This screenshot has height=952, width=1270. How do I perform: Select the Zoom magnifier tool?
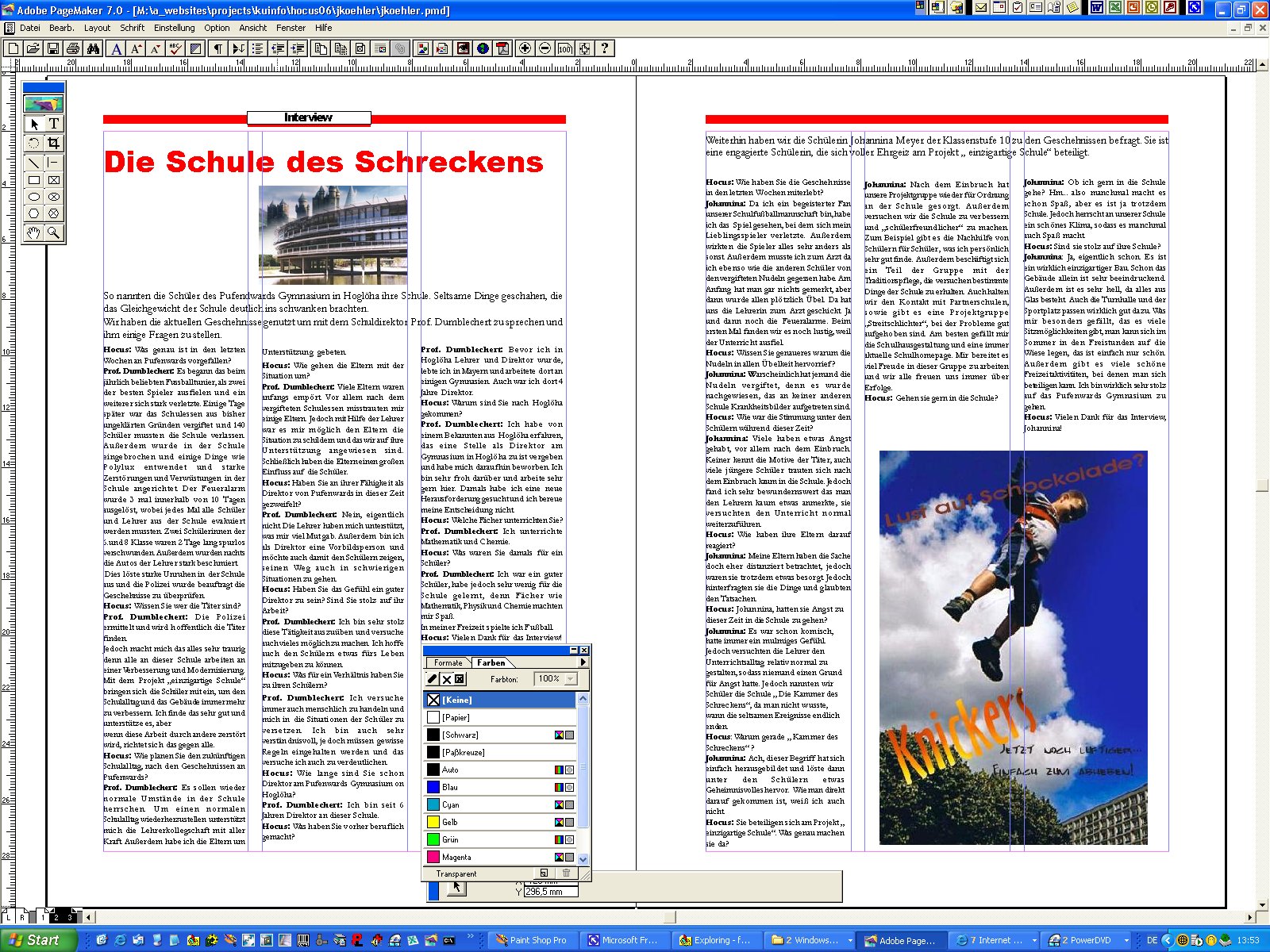point(54,232)
